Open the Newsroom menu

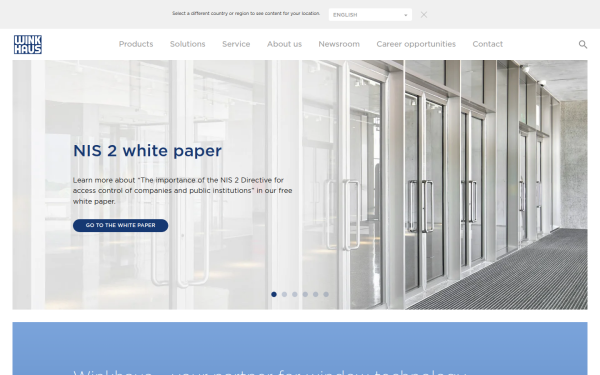click(x=339, y=44)
